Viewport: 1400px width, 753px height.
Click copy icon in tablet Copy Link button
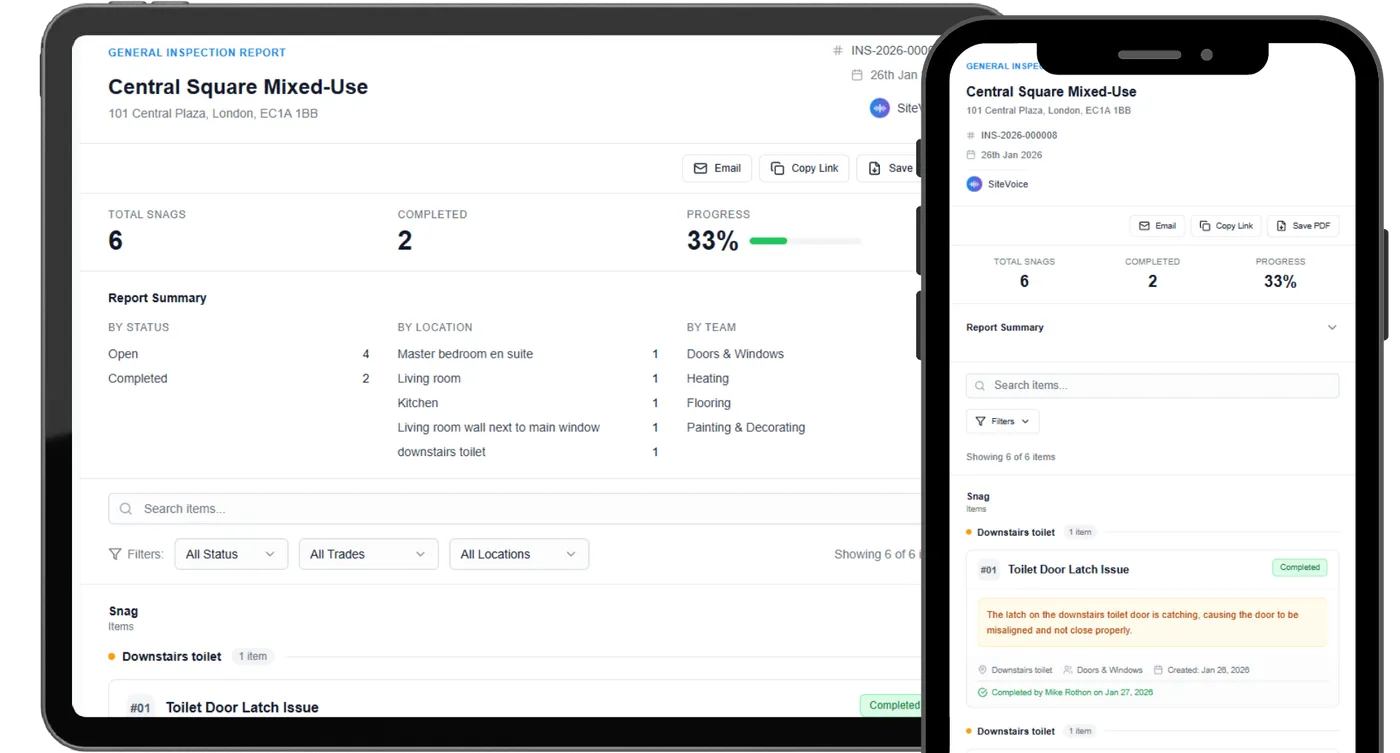[x=777, y=168]
